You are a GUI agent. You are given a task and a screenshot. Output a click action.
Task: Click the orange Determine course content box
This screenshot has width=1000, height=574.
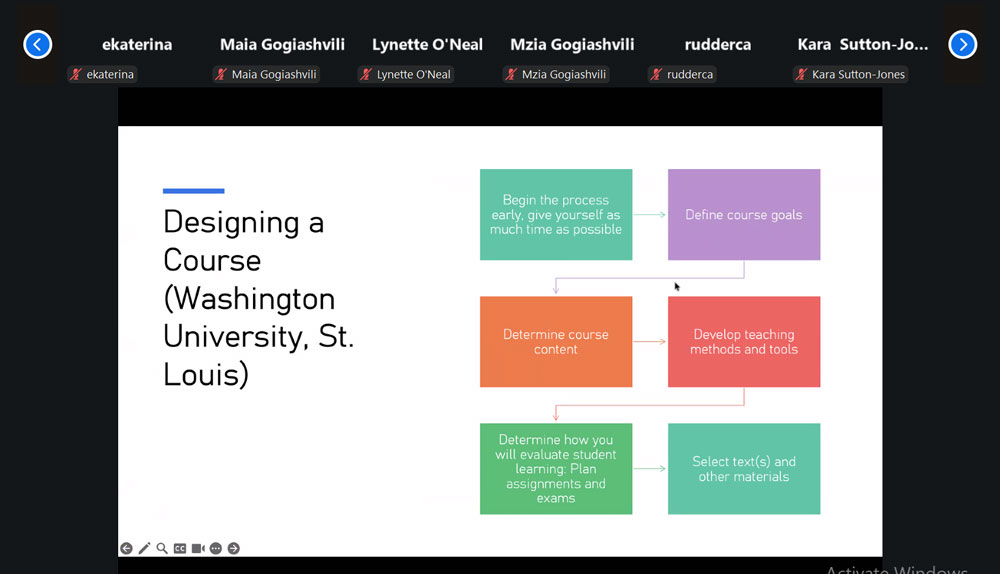[556, 342]
